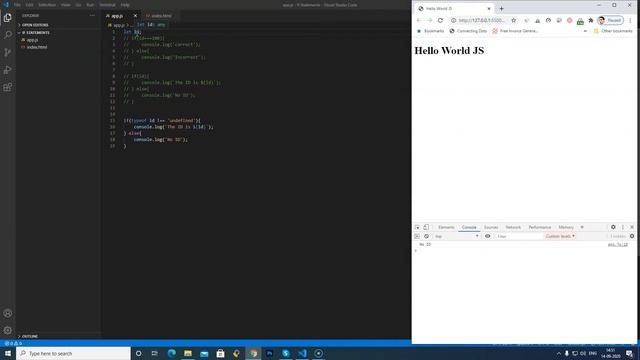Viewport: 640px width, 360px height.
Task: Open DevTools customize three-dot menu
Action: pos(623,227)
